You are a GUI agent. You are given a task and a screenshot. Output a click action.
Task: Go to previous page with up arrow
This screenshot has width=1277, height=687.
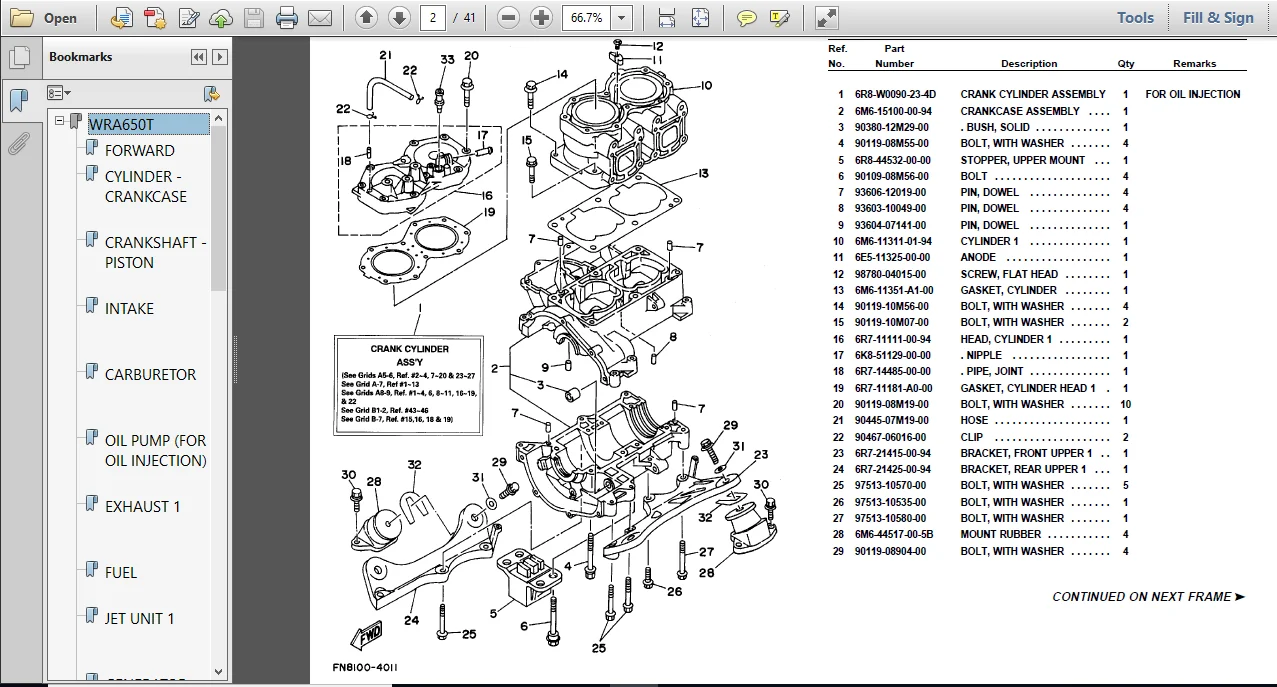[366, 18]
